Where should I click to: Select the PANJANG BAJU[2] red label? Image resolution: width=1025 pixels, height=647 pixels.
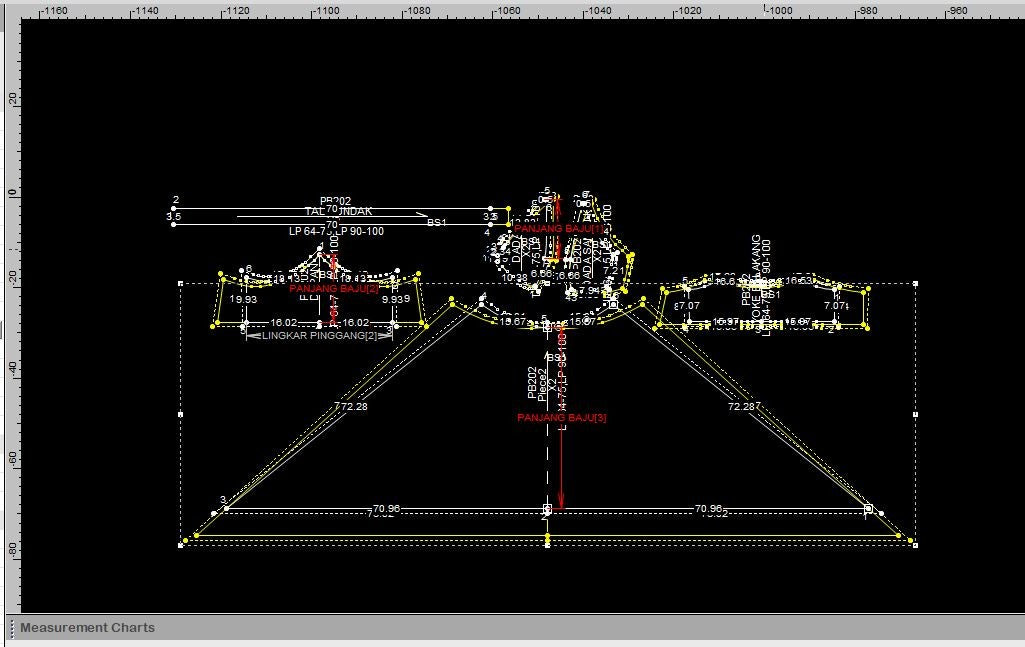click(x=334, y=289)
